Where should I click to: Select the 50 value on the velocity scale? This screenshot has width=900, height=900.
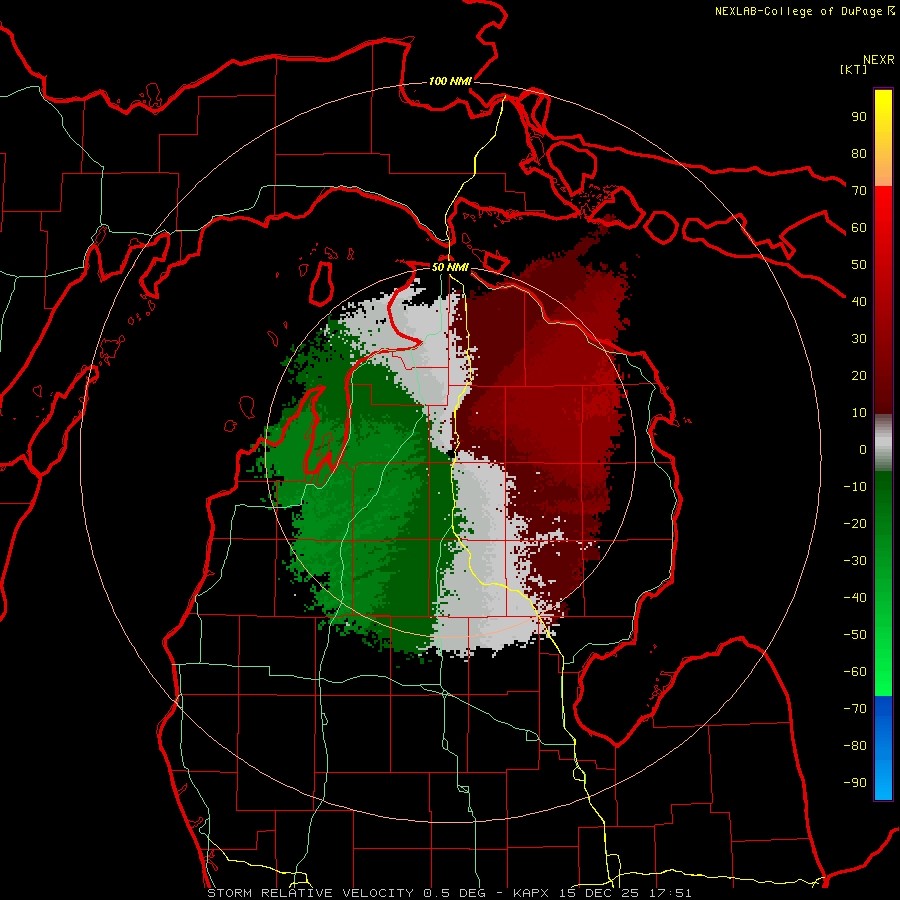pyautogui.click(x=859, y=265)
